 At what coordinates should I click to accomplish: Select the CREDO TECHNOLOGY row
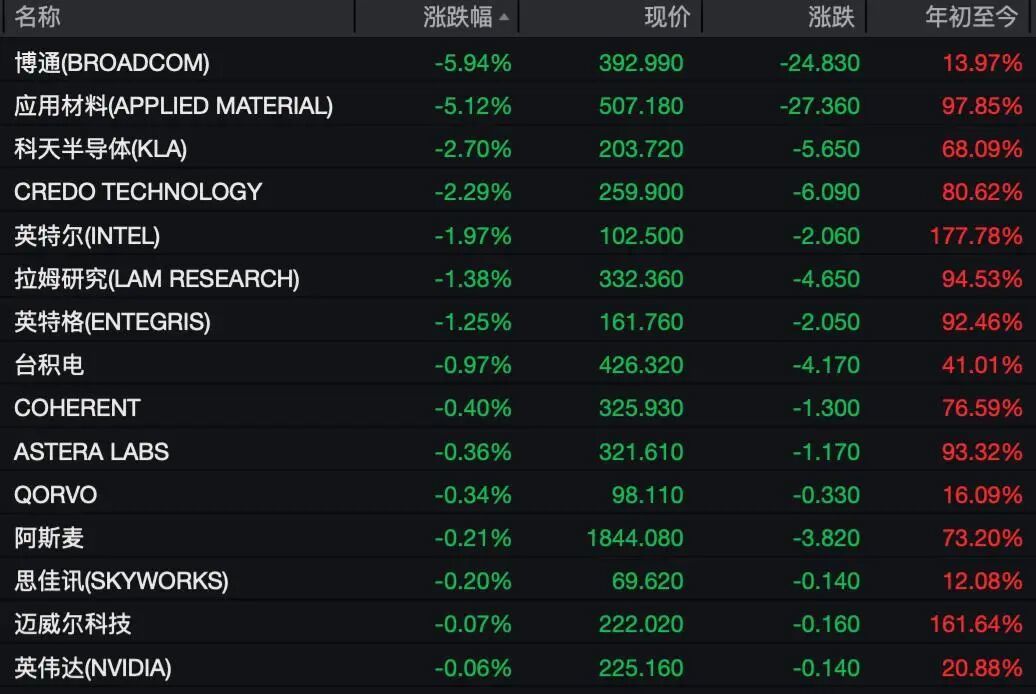coord(518,192)
